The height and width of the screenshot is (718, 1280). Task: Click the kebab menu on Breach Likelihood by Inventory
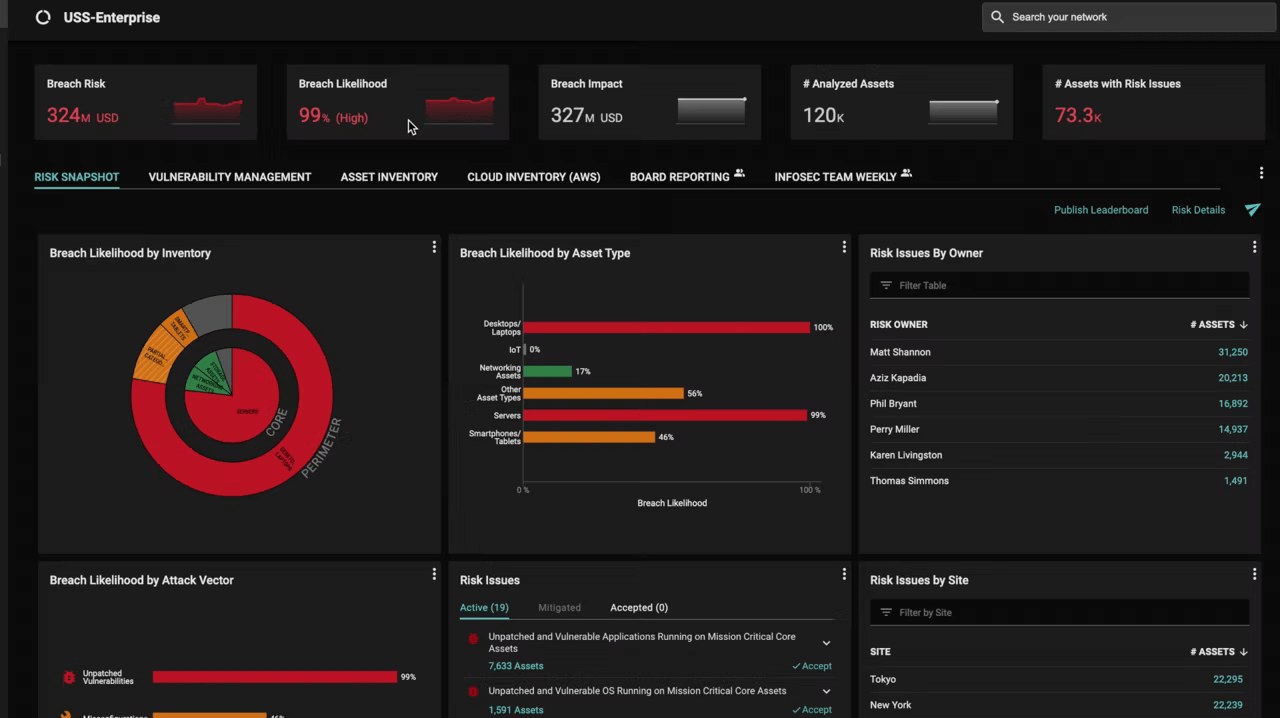point(434,246)
